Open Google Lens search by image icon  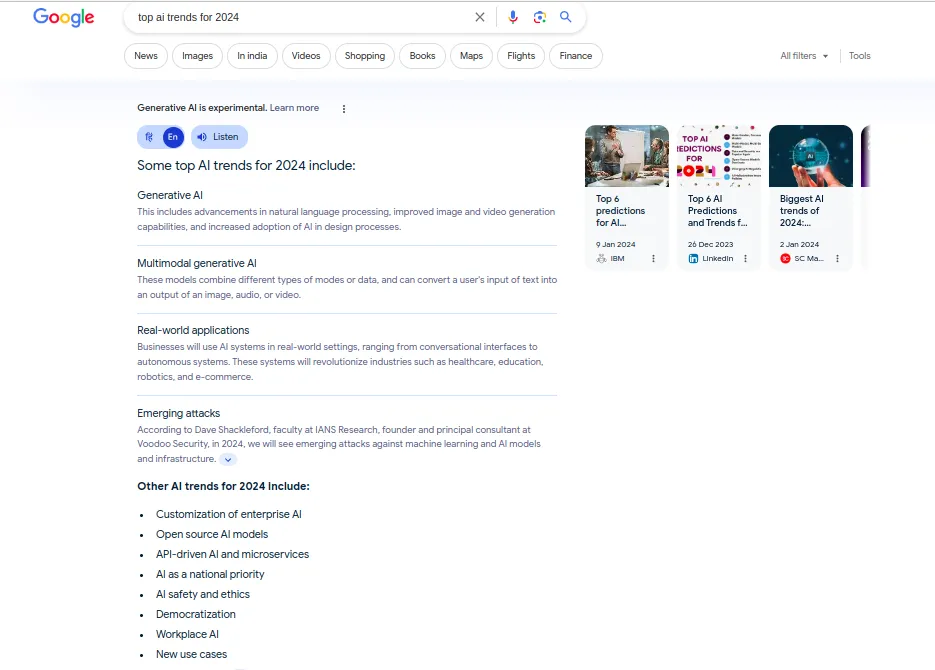point(540,17)
